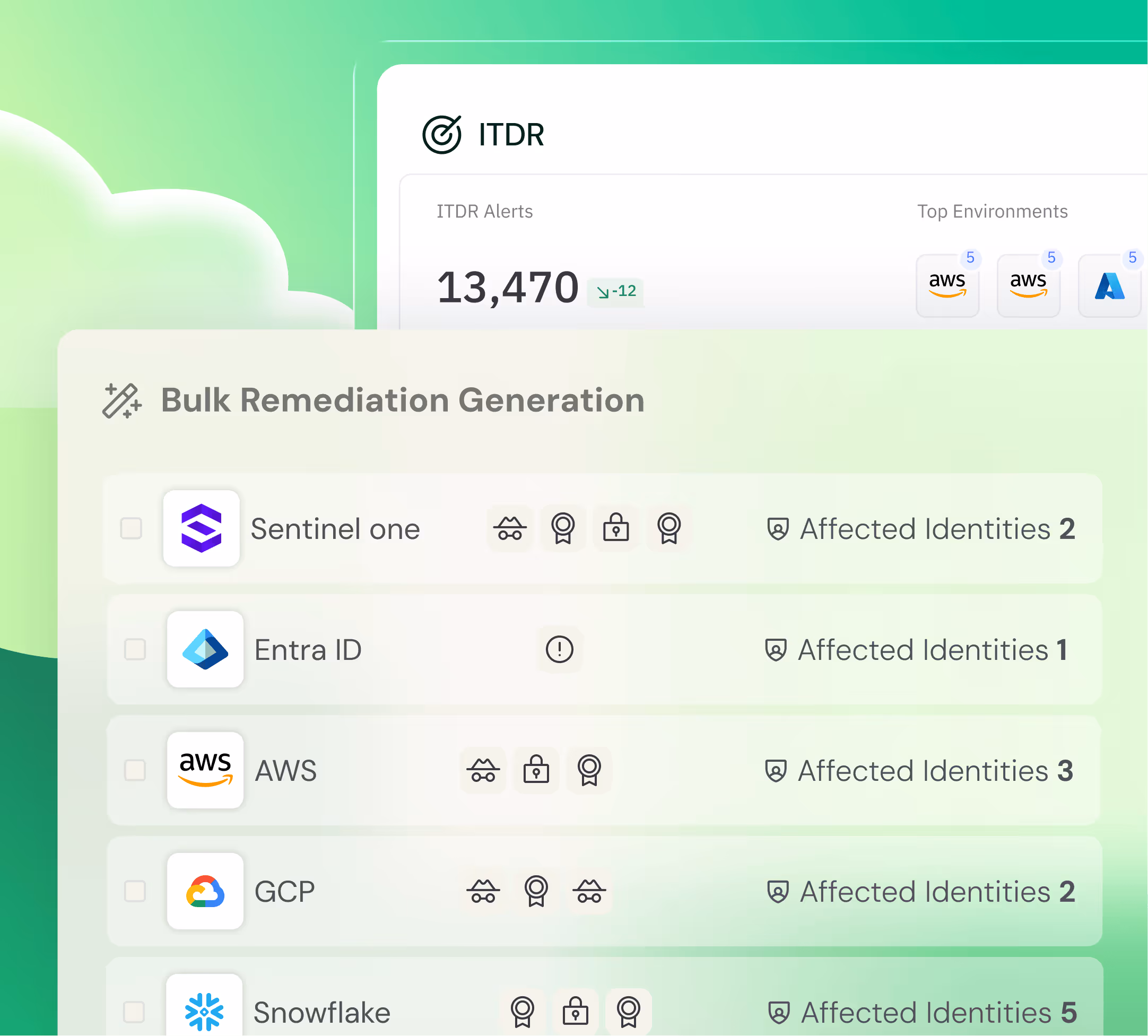Click the 5 badge on second AWS tile

pos(1051,258)
